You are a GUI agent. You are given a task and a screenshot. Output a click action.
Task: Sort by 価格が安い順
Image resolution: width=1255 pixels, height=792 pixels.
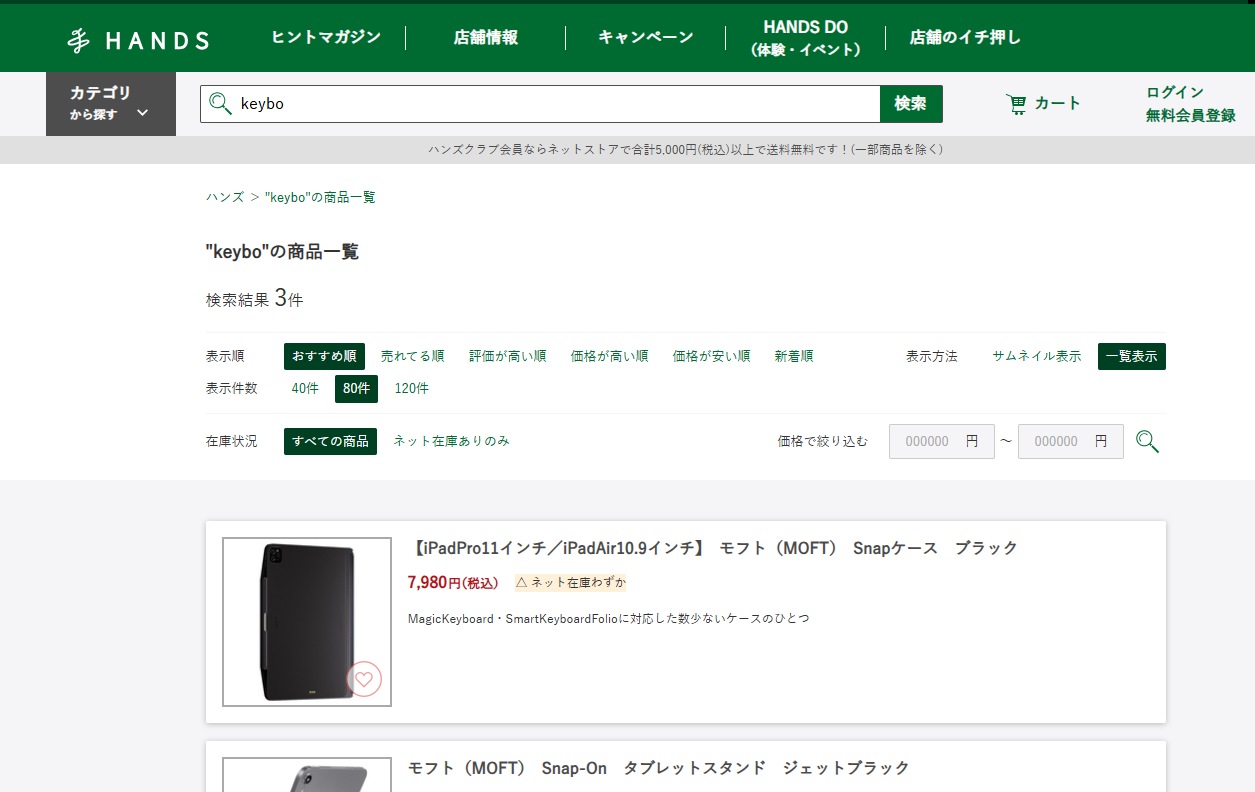(x=712, y=356)
